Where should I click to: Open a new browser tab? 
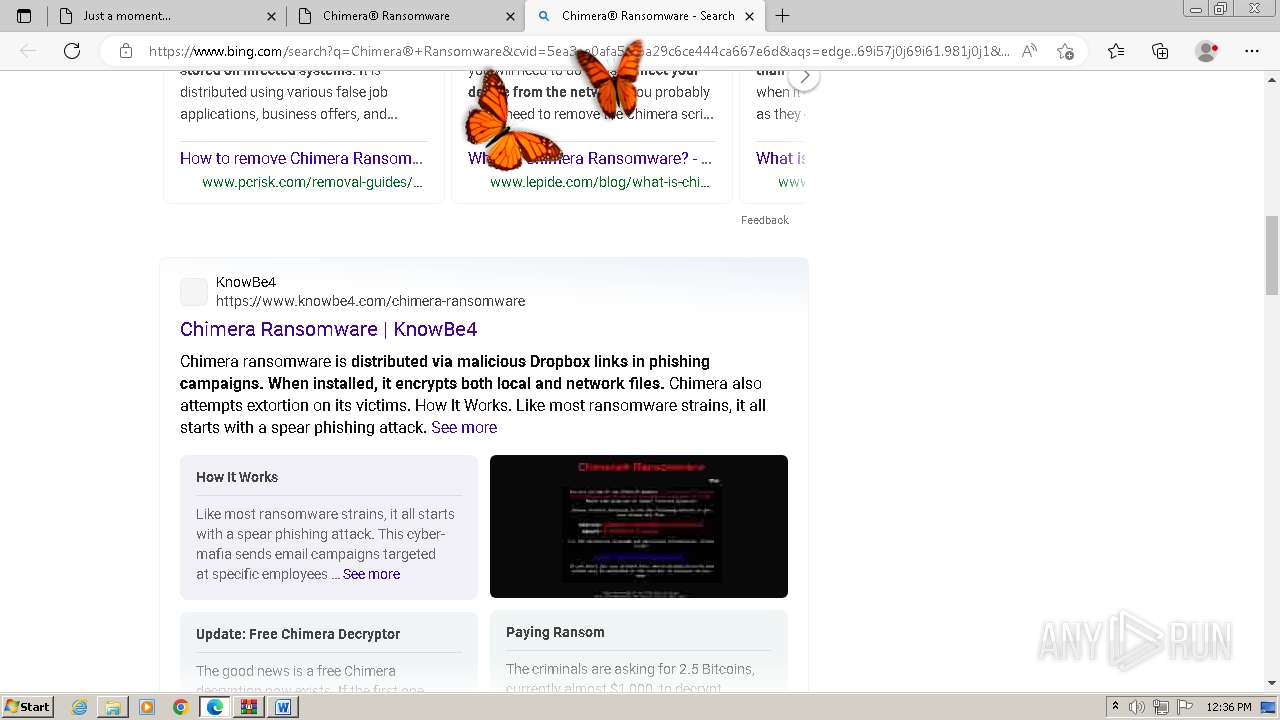(x=783, y=16)
